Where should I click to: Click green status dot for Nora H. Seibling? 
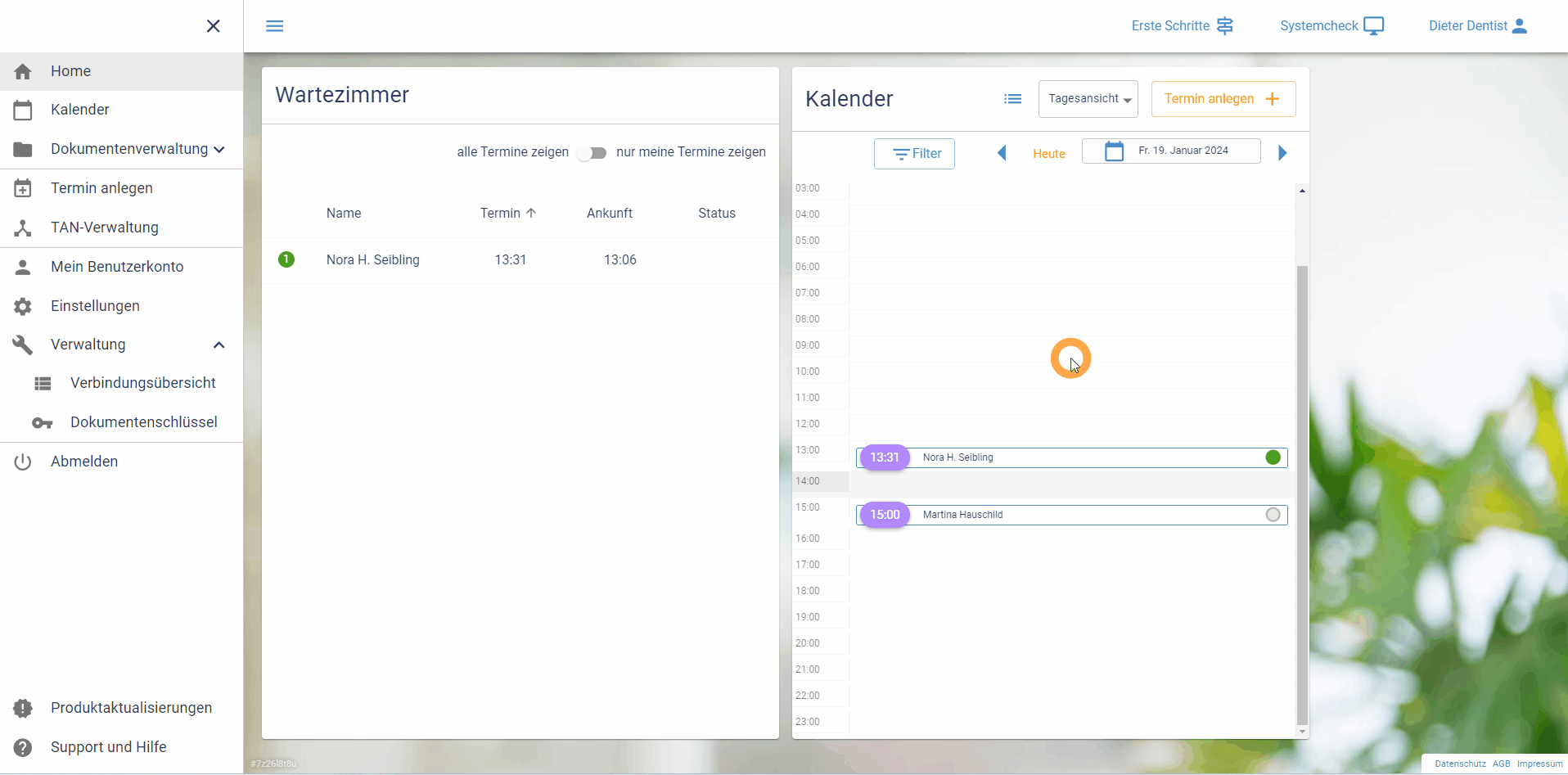point(1273,457)
